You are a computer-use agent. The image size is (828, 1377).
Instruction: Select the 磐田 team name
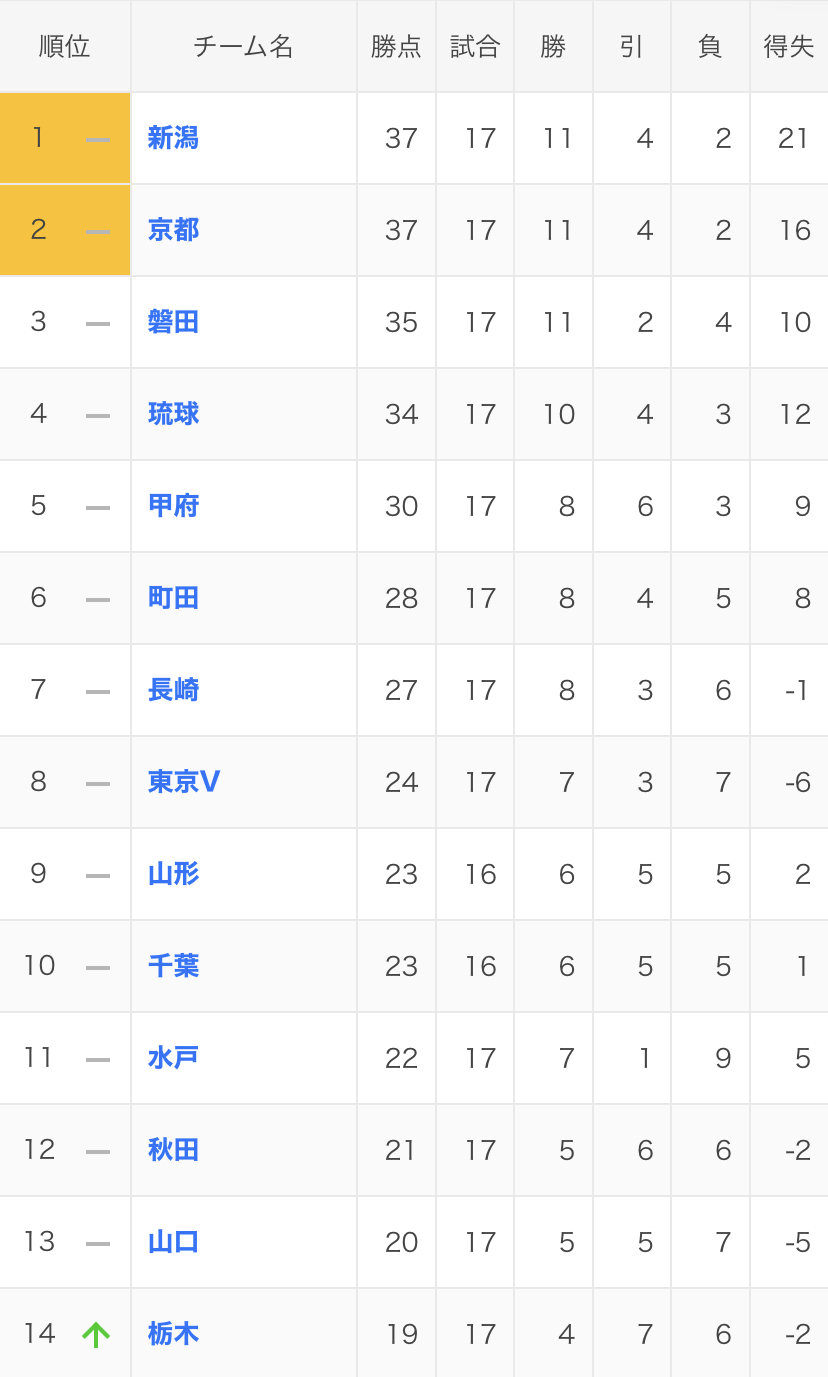[173, 322]
